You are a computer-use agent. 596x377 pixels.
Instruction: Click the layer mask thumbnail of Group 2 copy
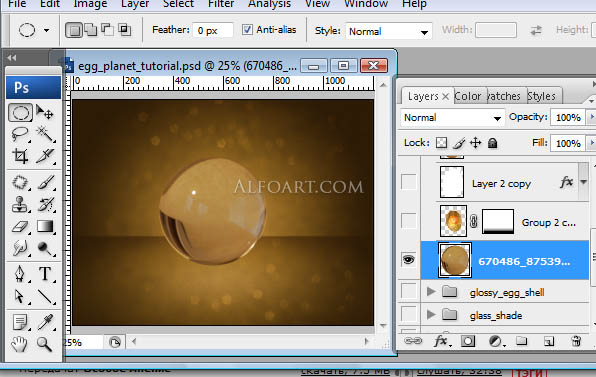pyautogui.click(x=498, y=221)
